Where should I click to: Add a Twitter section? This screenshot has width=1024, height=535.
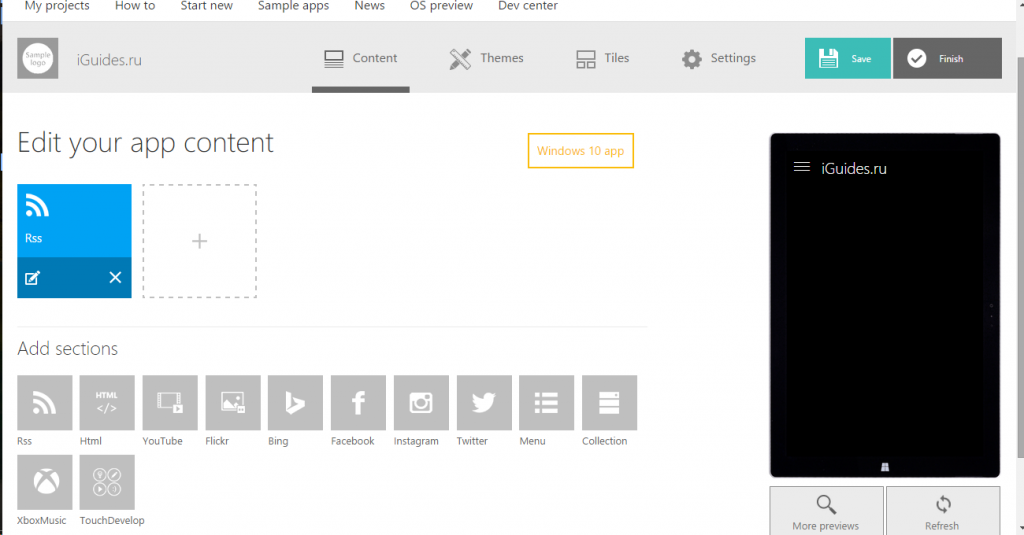[484, 402]
